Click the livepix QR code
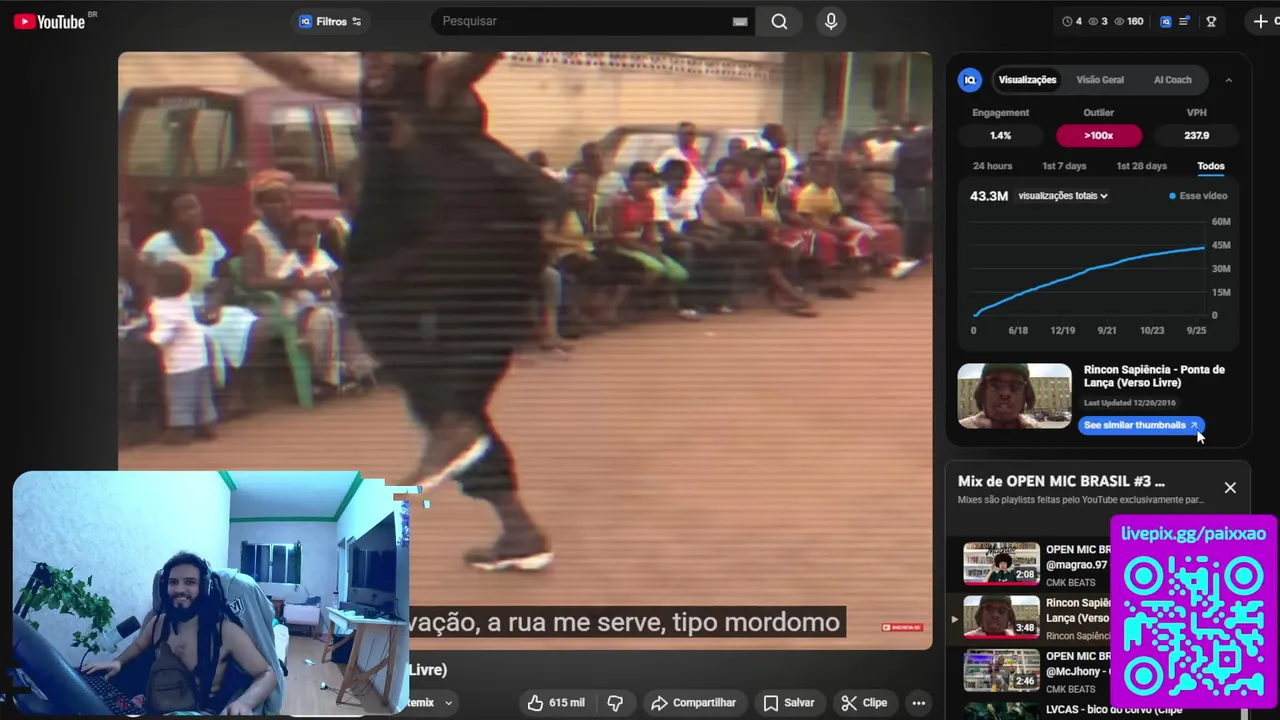The image size is (1280, 720). click(x=1193, y=628)
